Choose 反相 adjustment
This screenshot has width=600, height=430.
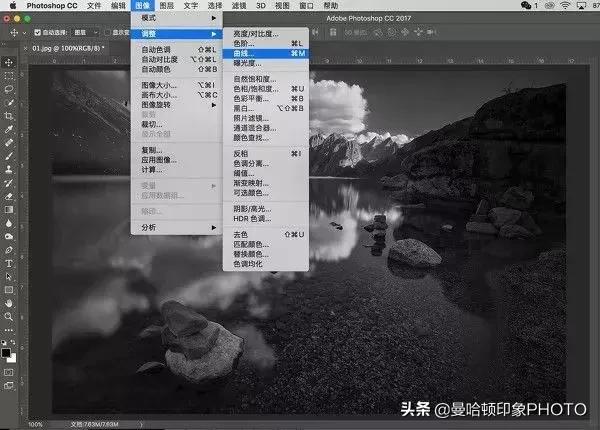coord(266,154)
